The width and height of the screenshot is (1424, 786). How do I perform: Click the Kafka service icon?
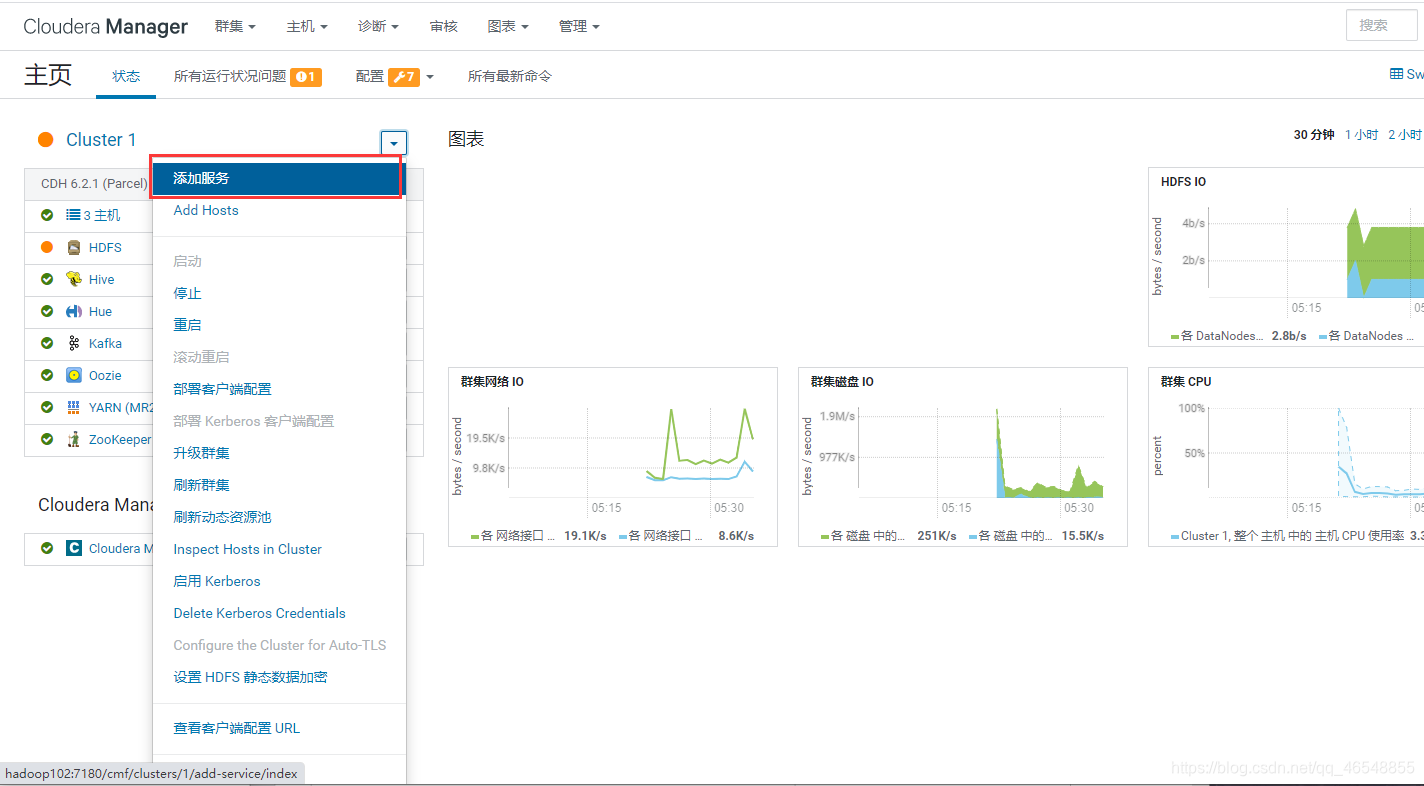coord(73,343)
